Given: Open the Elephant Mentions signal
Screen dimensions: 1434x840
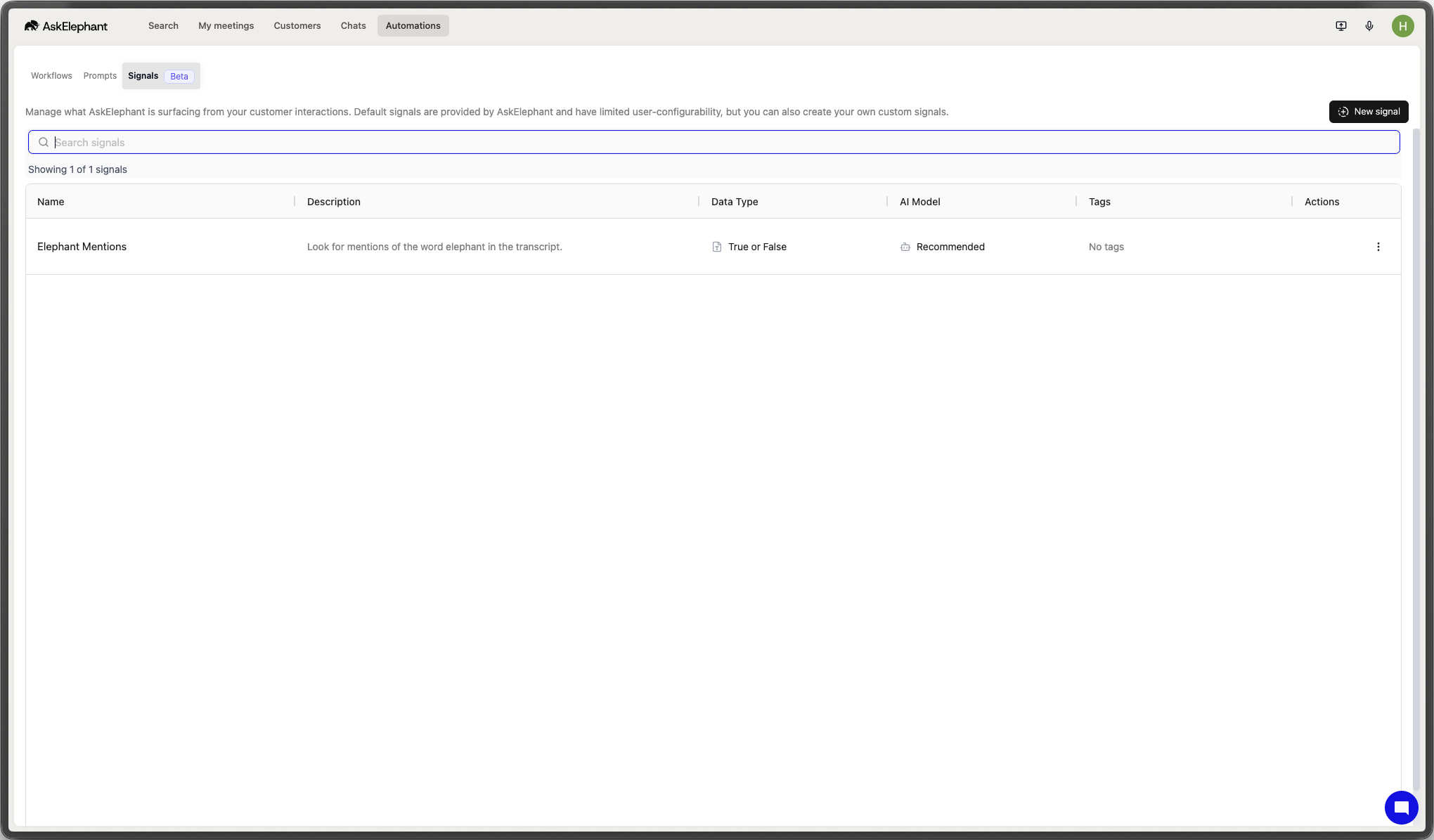Looking at the screenshot, I should [x=82, y=247].
